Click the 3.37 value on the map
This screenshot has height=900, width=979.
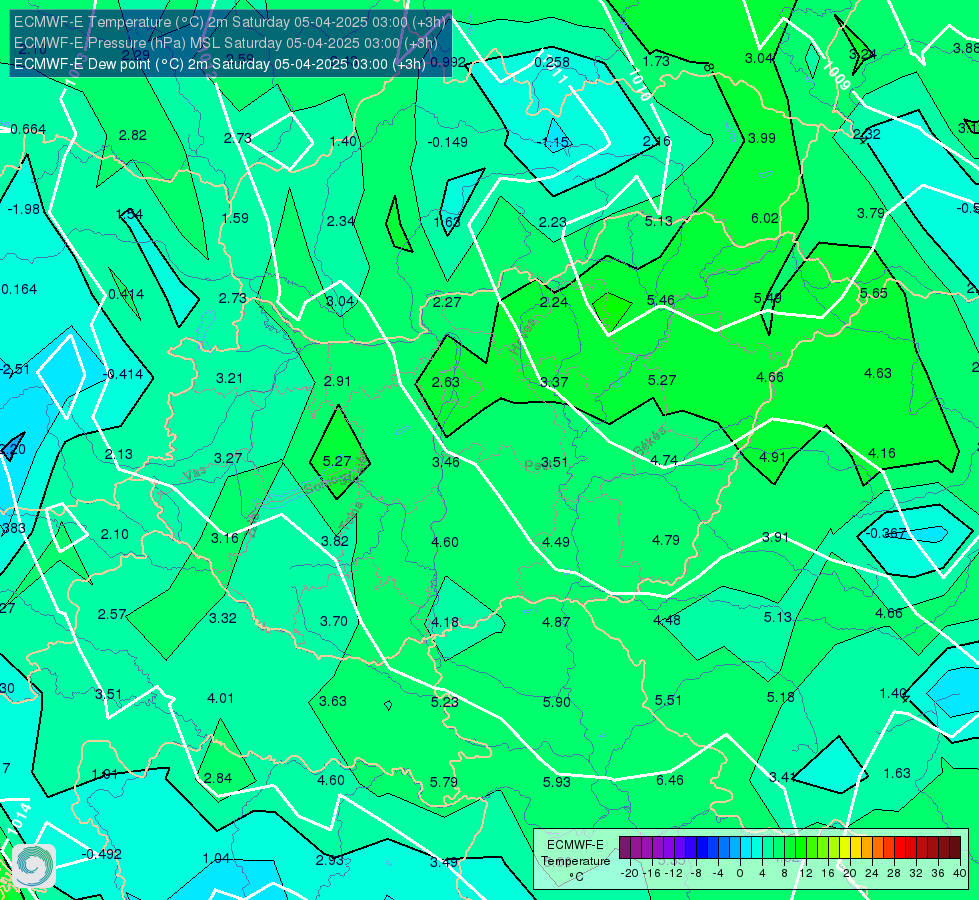(554, 382)
